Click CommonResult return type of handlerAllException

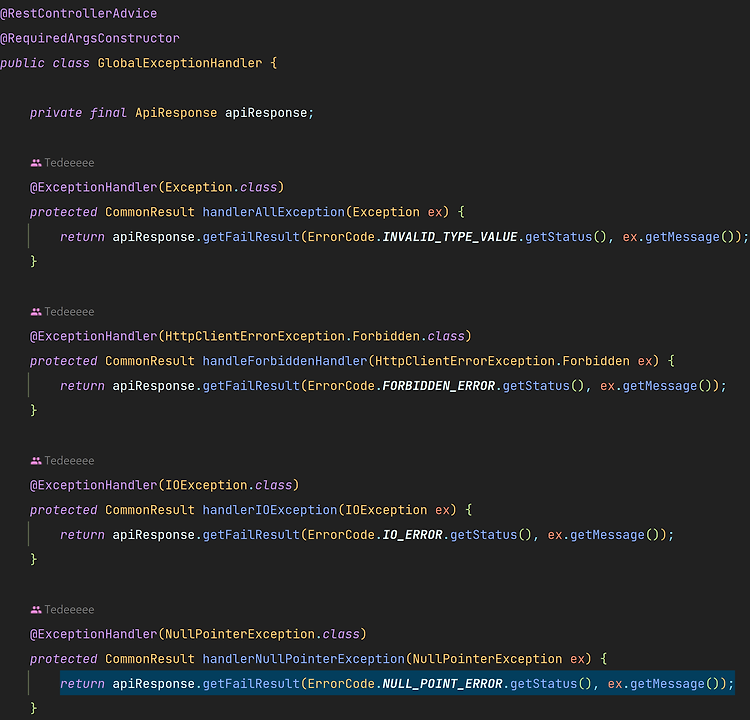coord(150,212)
